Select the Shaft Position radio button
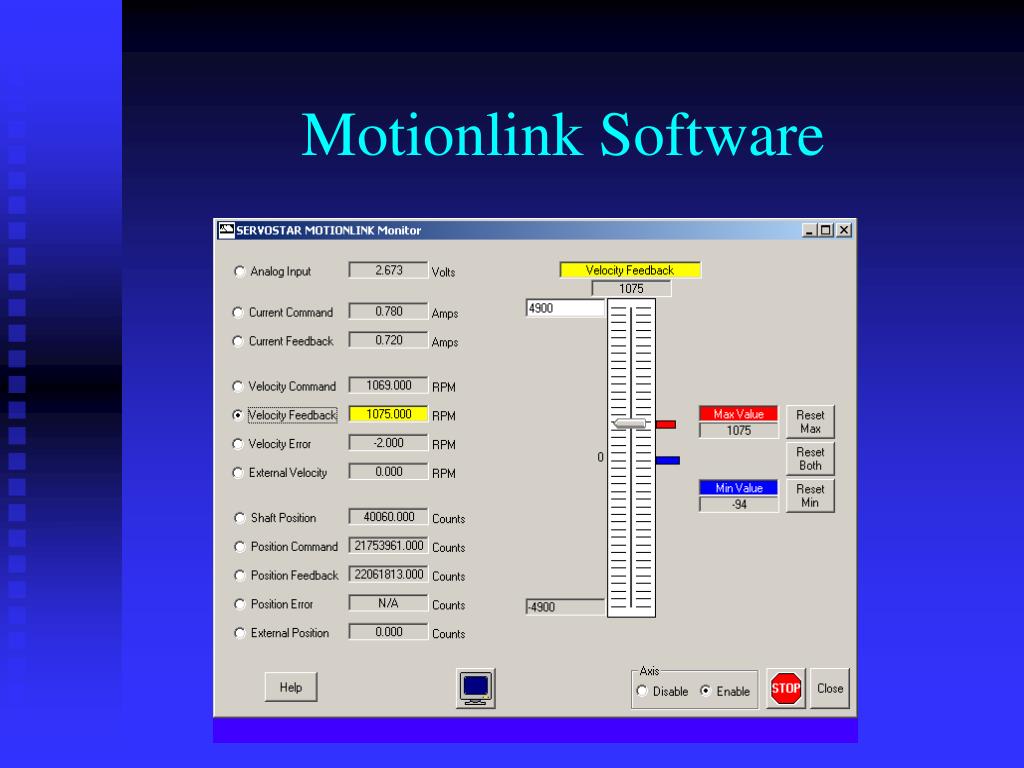 [x=239, y=518]
